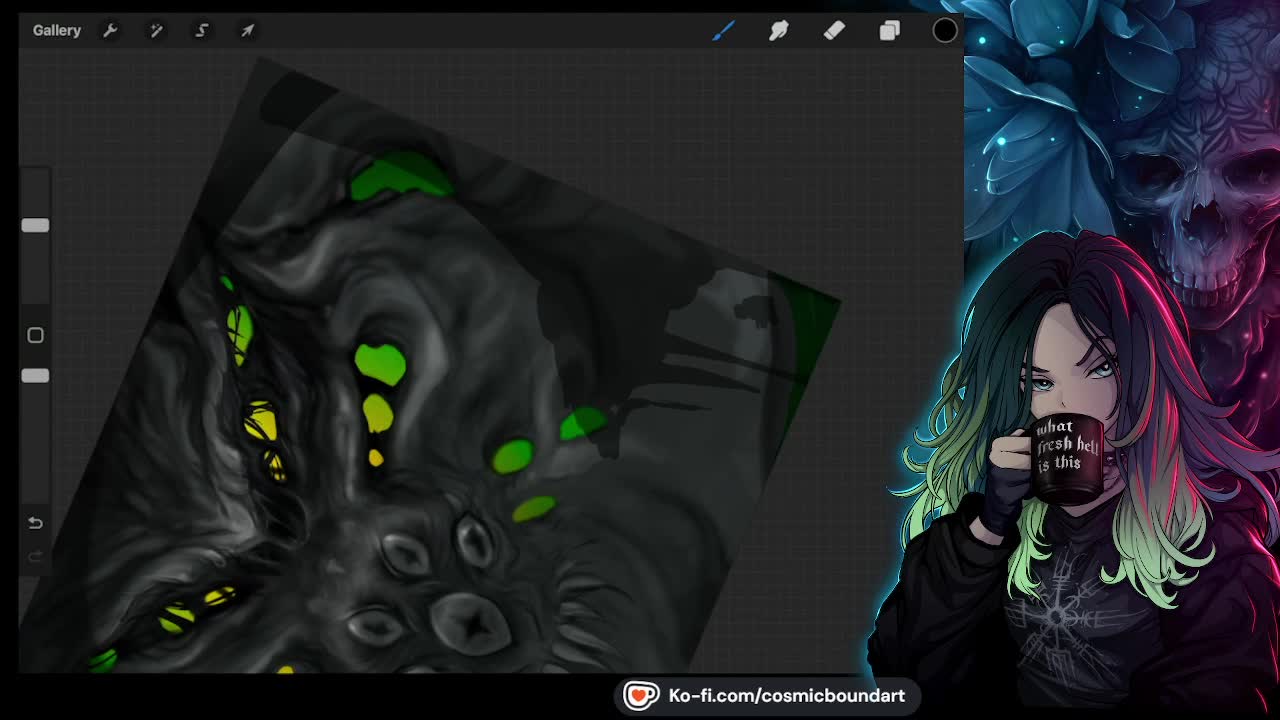This screenshot has width=1280, height=720.
Task: Open the Actions wrench menu
Action: [x=110, y=31]
